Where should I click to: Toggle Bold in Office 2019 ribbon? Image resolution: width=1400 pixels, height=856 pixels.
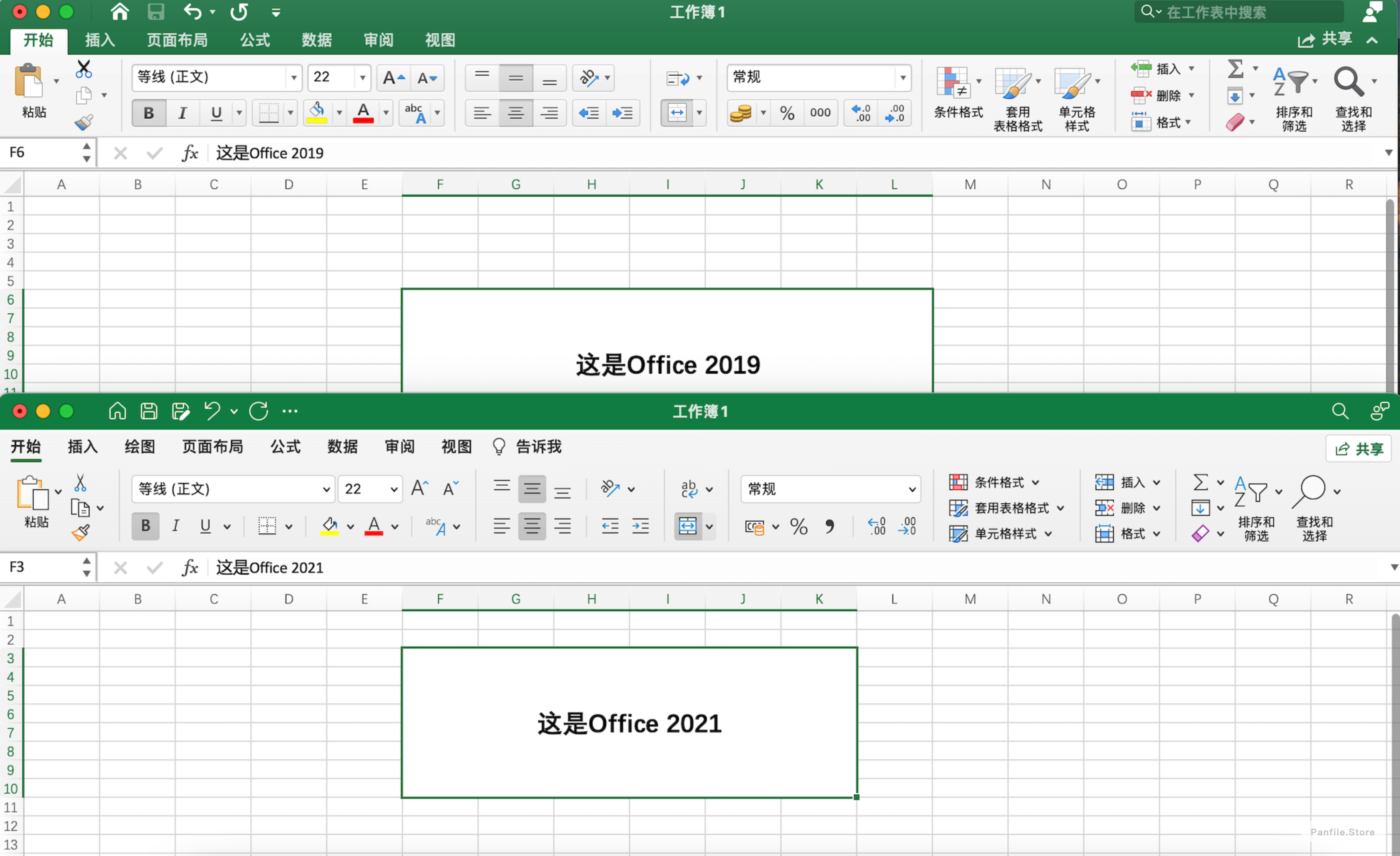(149, 113)
